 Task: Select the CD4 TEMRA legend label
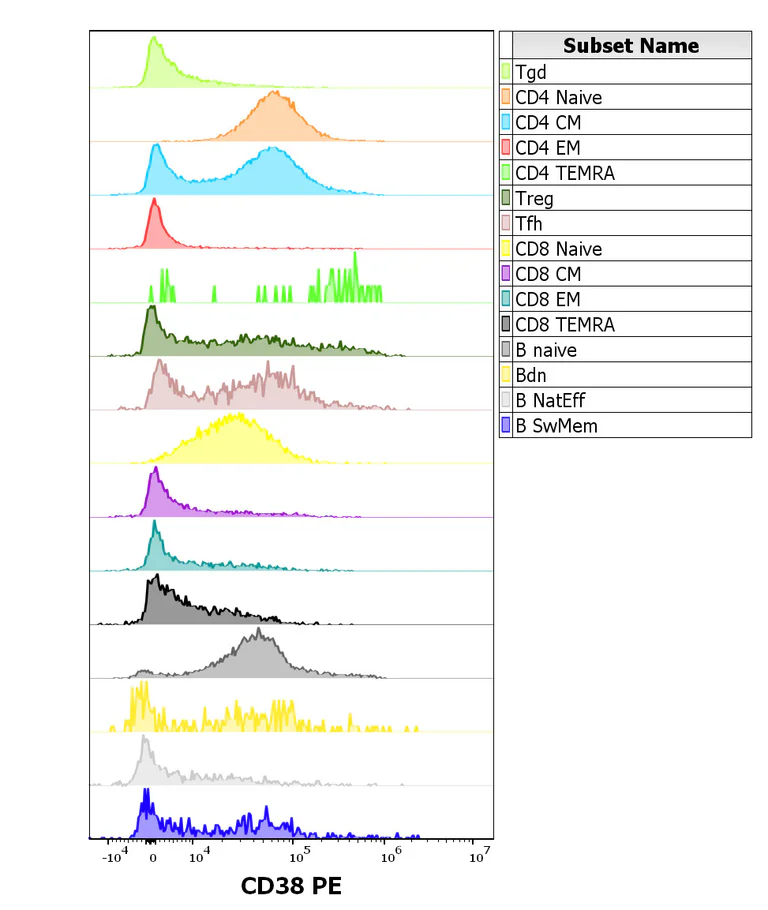coord(565,173)
